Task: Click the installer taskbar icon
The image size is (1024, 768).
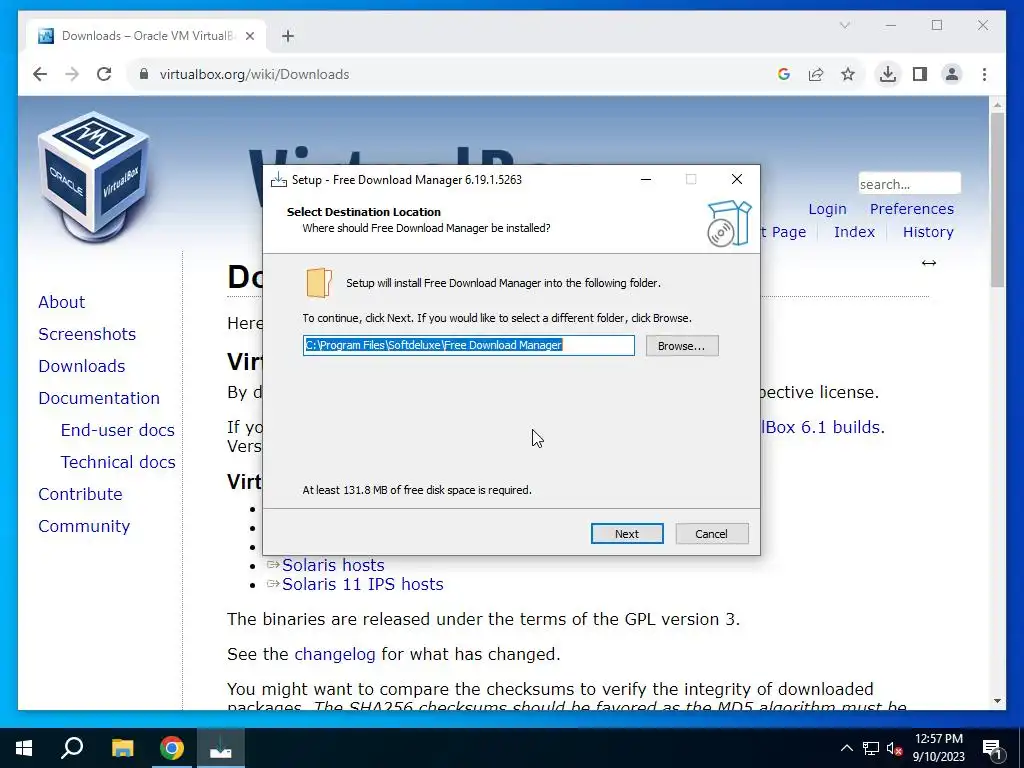Action: [220, 748]
